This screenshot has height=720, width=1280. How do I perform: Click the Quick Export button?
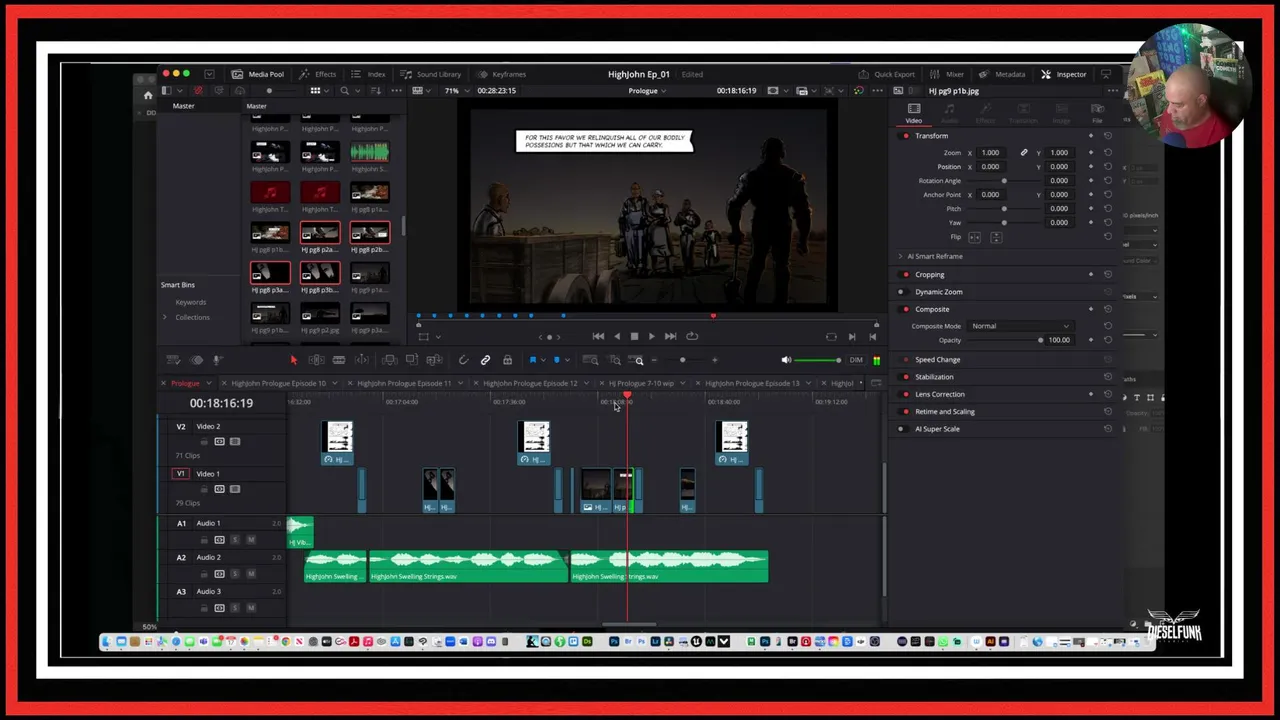coord(886,74)
